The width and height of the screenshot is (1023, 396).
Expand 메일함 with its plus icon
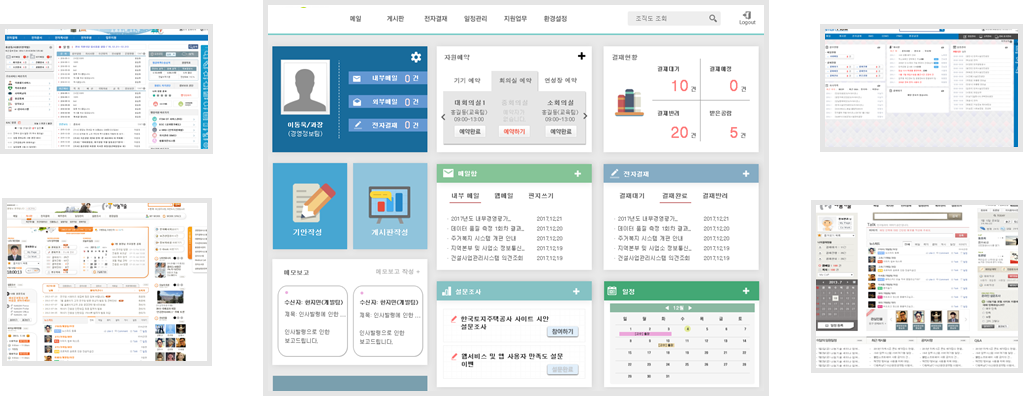click(x=577, y=174)
